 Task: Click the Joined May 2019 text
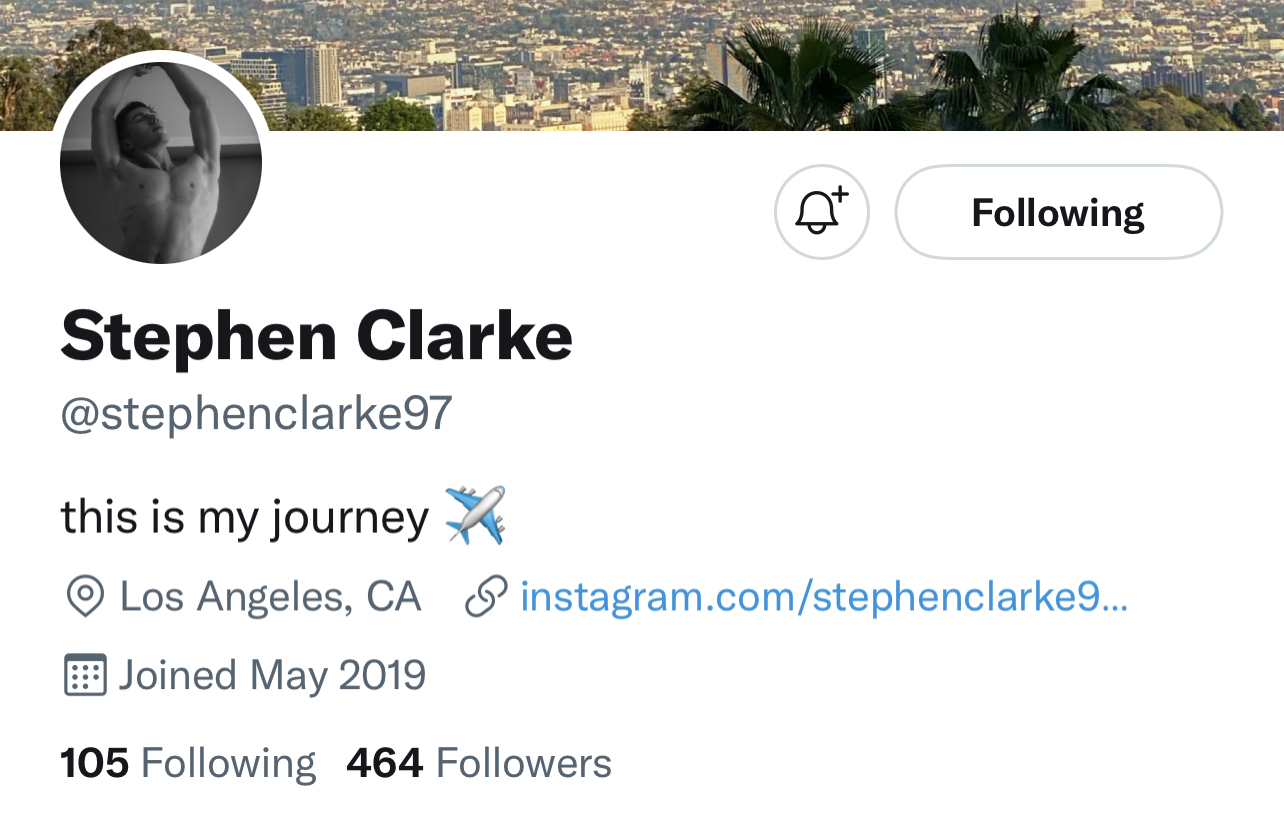click(272, 676)
